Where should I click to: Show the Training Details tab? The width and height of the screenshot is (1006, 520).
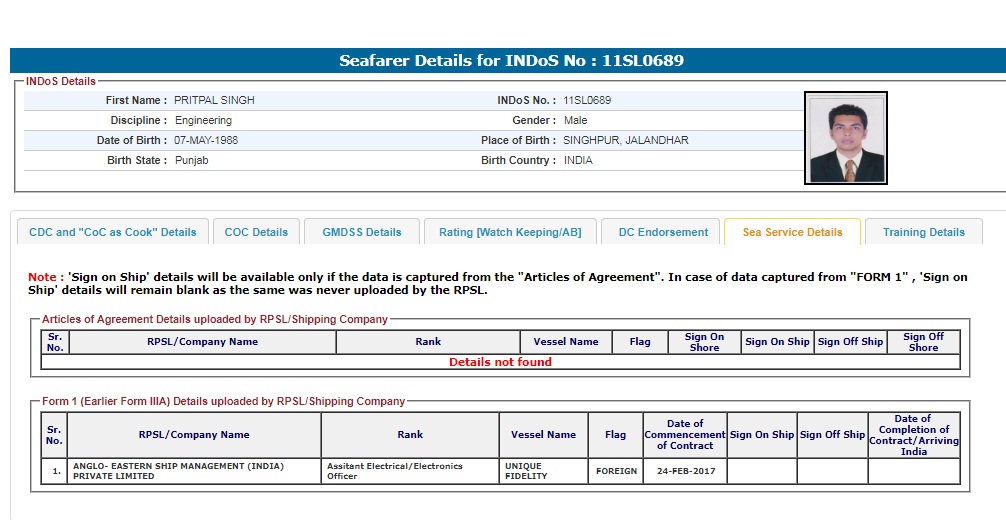click(924, 232)
